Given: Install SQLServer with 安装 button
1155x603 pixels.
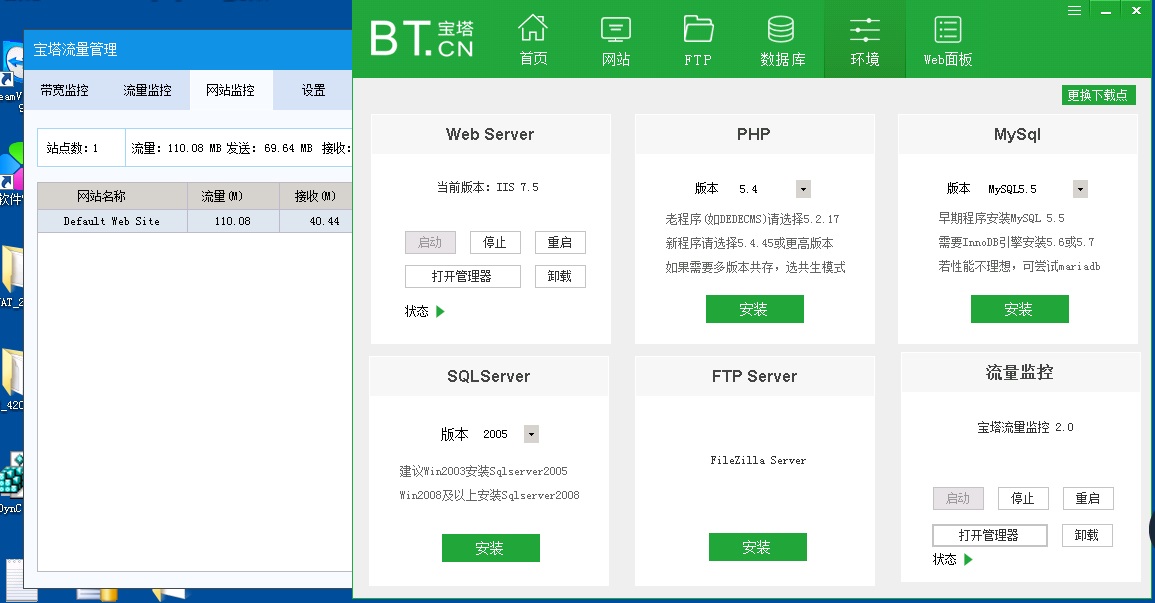Looking at the screenshot, I should point(491,548).
